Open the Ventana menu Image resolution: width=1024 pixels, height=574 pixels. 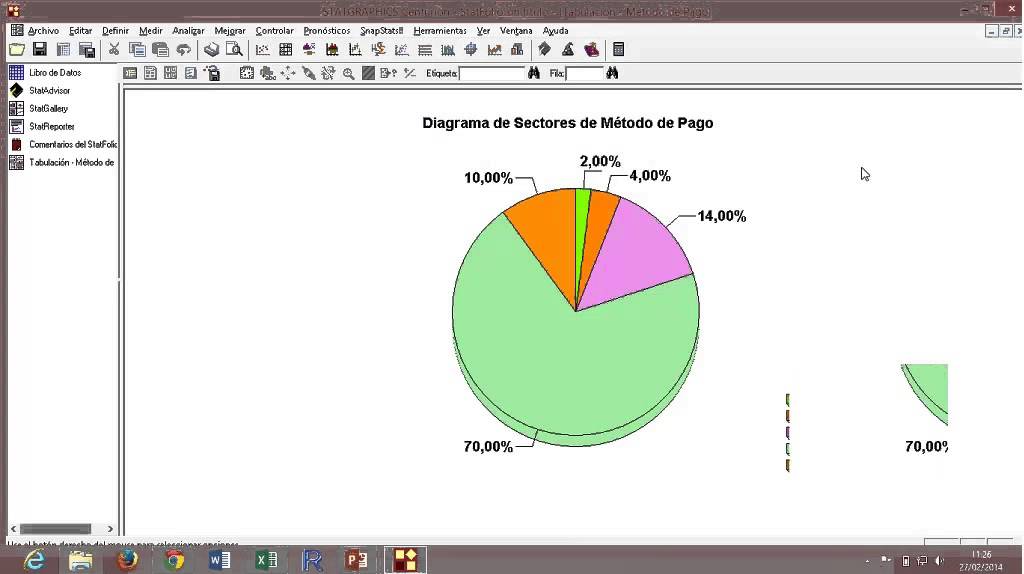pyautogui.click(x=516, y=31)
